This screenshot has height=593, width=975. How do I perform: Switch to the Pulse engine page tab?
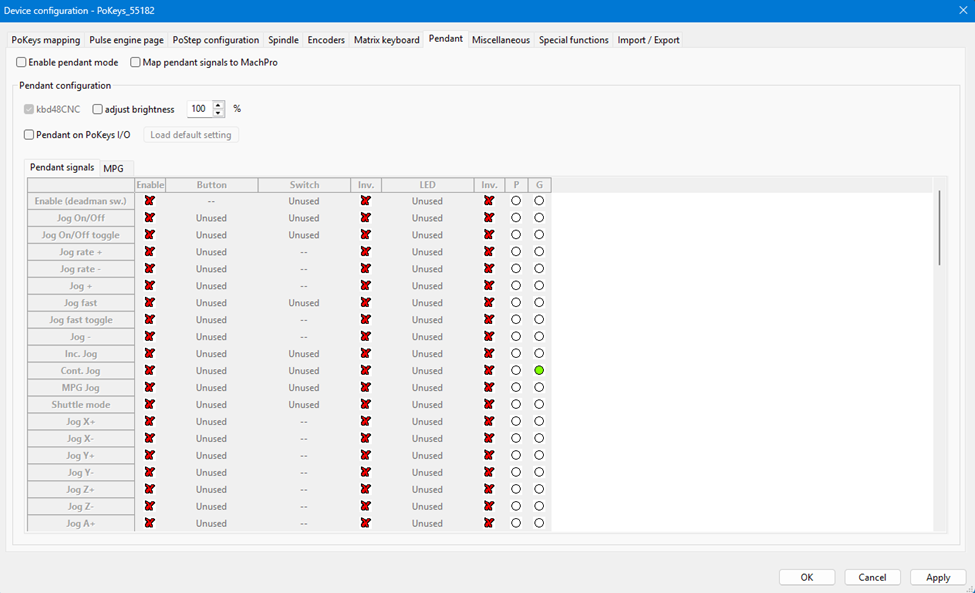pyautogui.click(x=126, y=40)
